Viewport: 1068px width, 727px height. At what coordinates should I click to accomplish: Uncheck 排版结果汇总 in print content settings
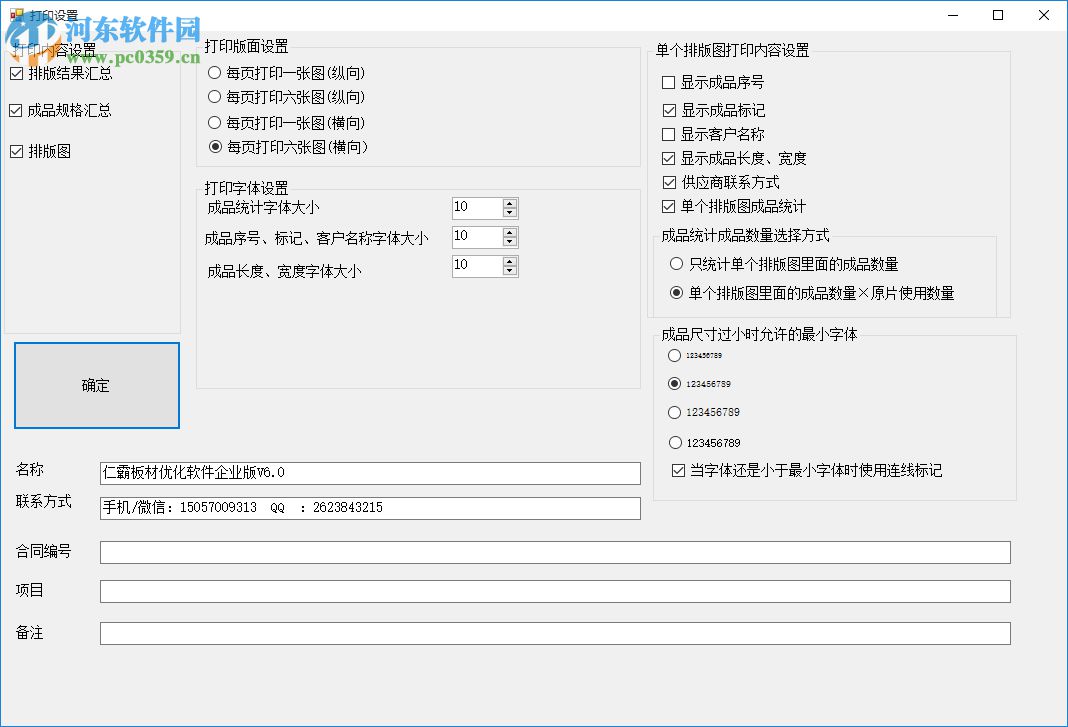pos(17,73)
